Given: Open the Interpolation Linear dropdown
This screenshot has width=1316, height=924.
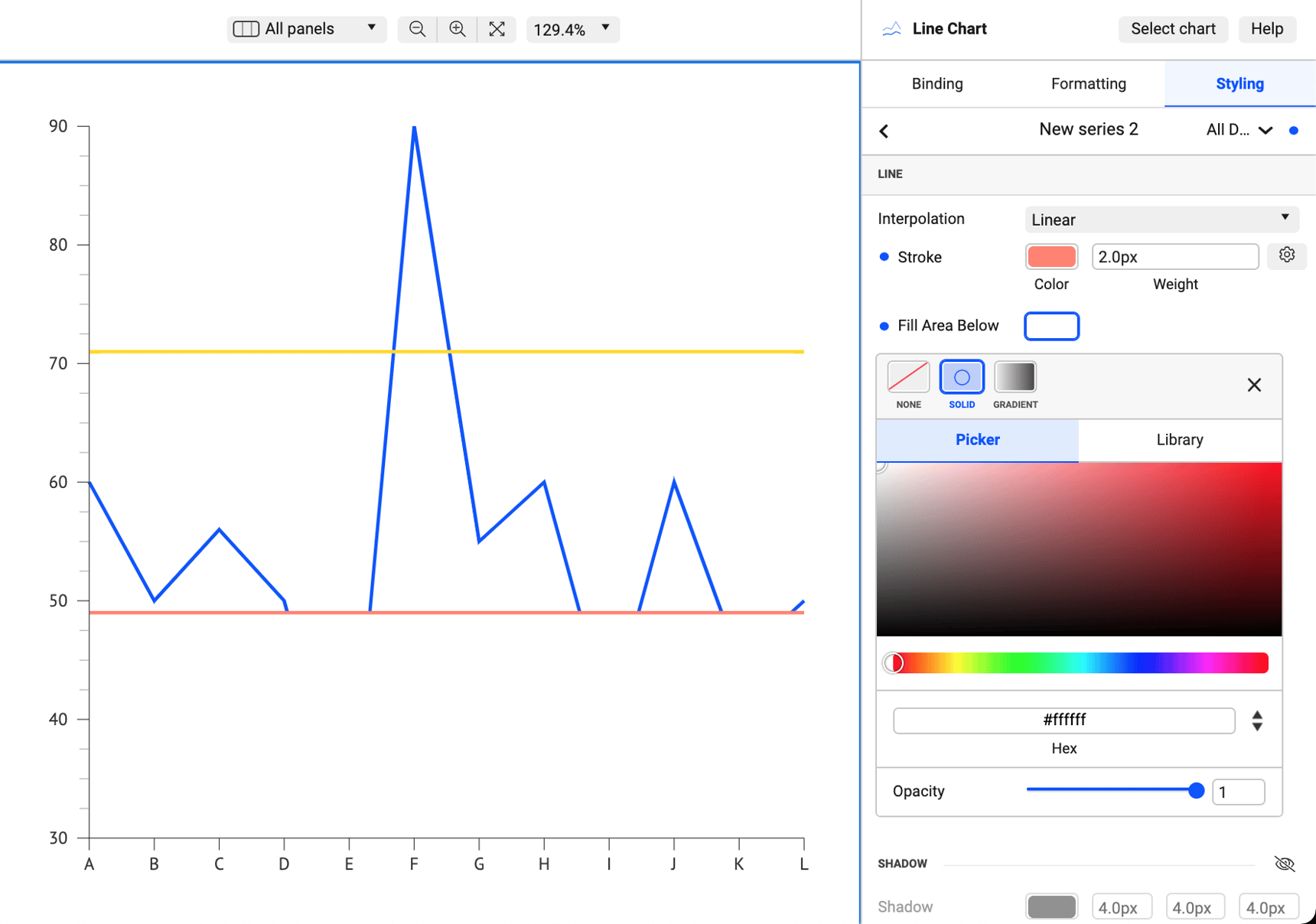Looking at the screenshot, I should pos(1161,220).
